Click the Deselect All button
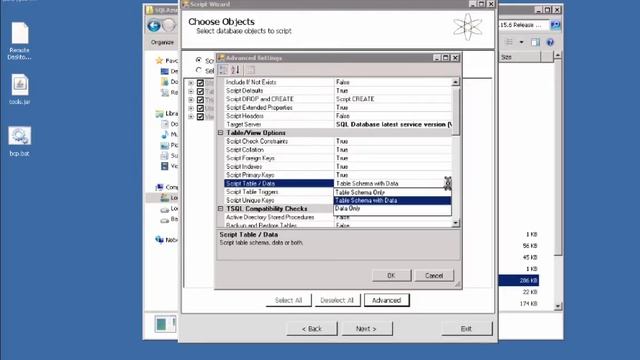Screen dimensions: 640x360 click(x=337, y=300)
